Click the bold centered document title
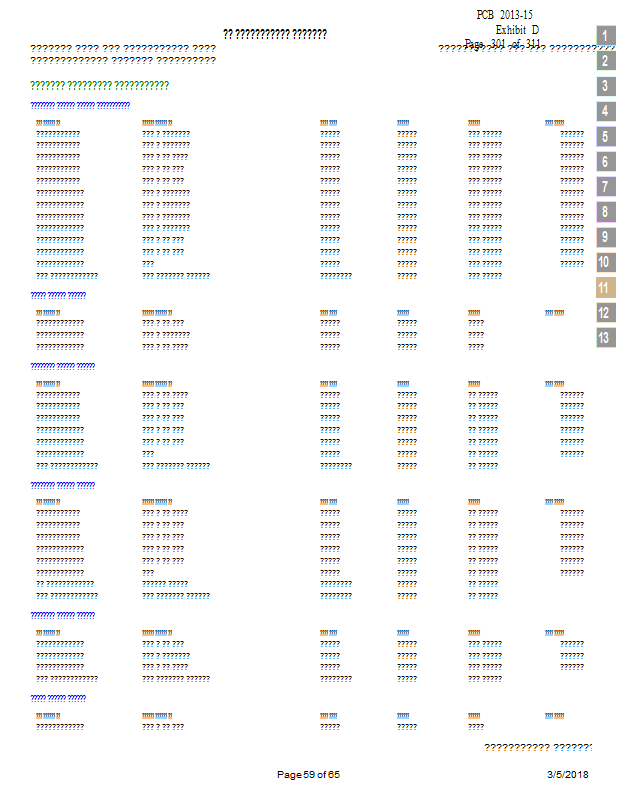Image resolution: width=618 pixels, height=800 pixels. pos(274,34)
